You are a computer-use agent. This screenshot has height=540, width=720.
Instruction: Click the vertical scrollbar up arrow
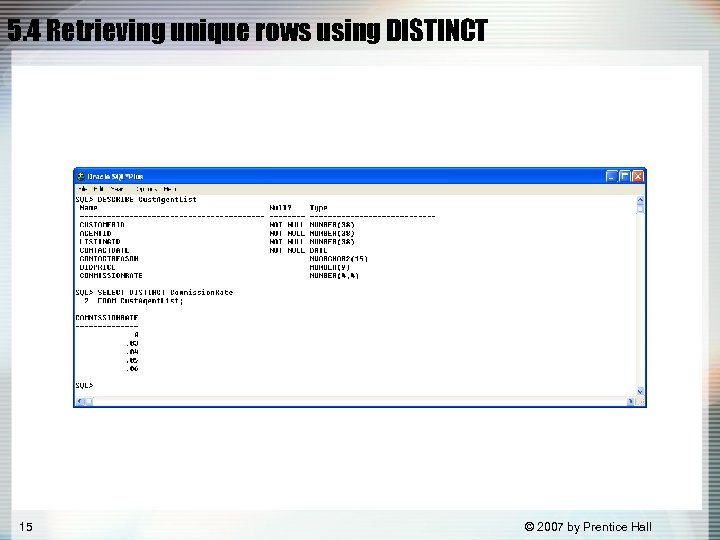coord(640,200)
